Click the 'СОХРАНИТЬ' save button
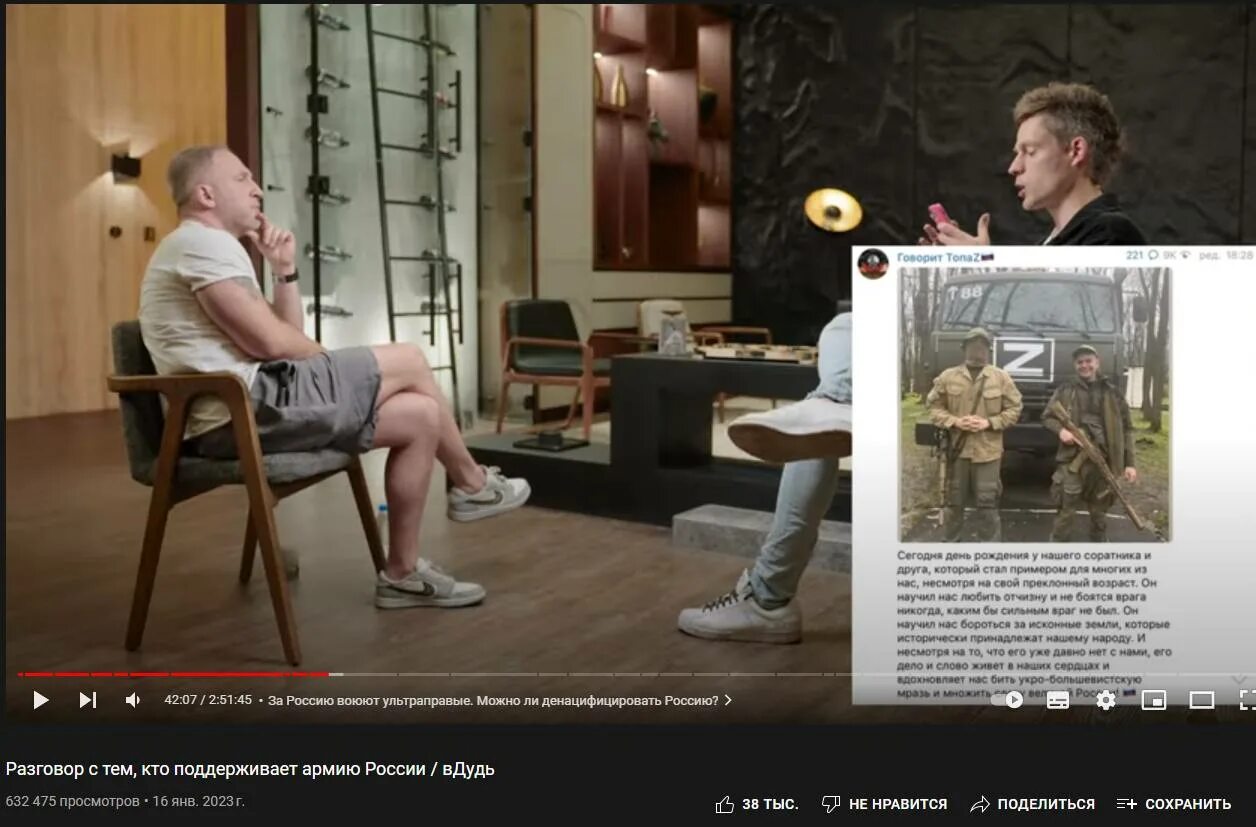The image size is (1256, 827). pos(1174,804)
